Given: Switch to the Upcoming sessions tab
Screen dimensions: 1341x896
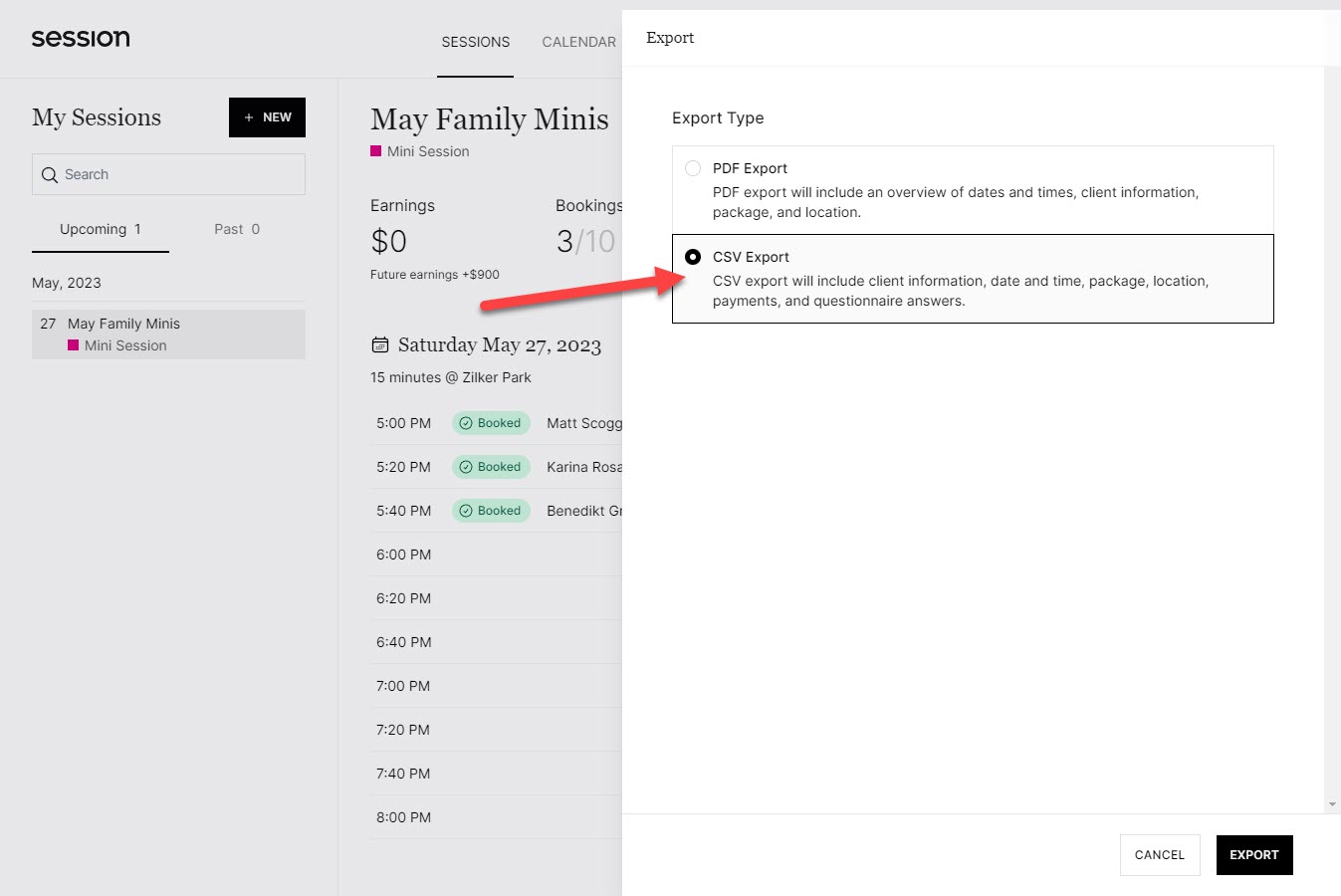Looking at the screenshot, I should click(101, 229).
